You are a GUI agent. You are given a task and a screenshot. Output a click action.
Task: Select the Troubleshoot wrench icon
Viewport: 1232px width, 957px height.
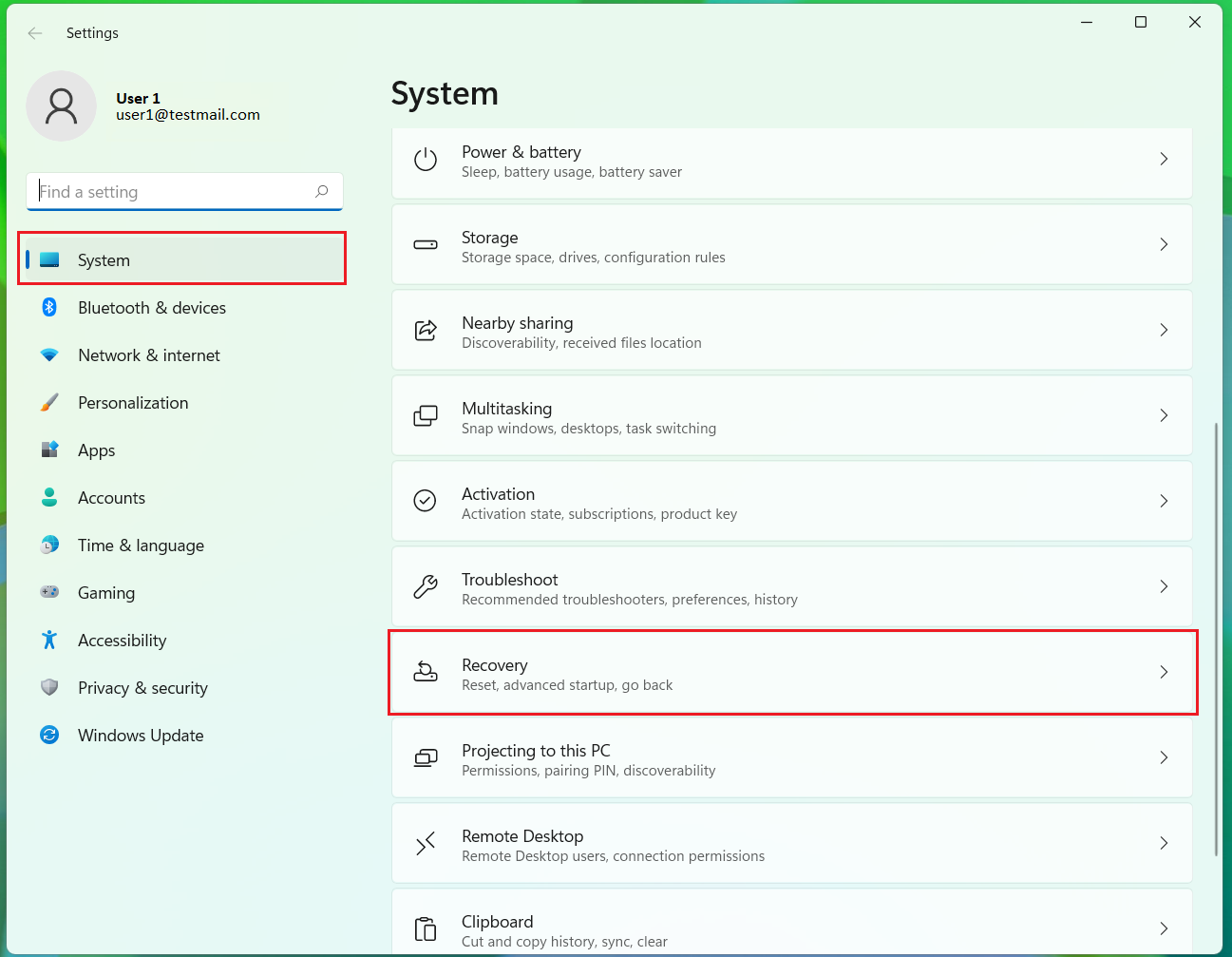[426, 586]
